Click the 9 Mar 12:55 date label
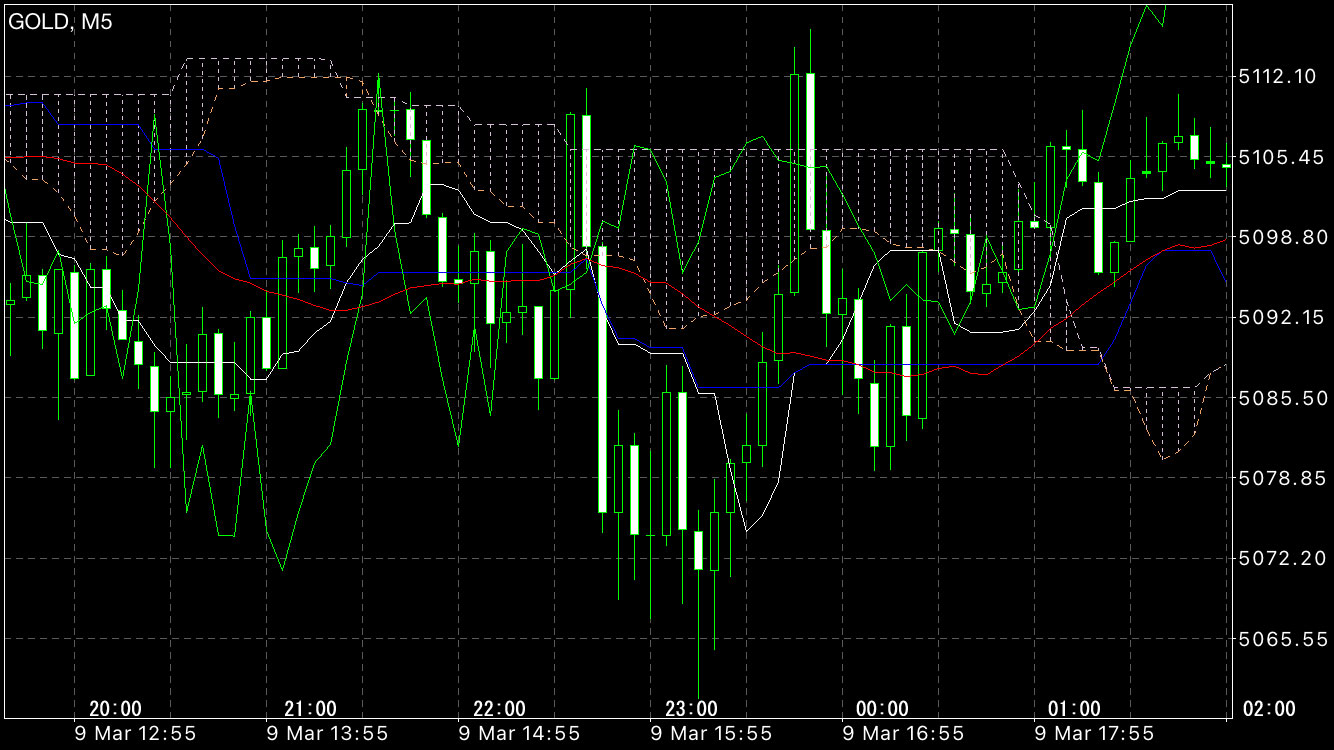Viewport: 1334px width, 750px height. pos(136,734)
